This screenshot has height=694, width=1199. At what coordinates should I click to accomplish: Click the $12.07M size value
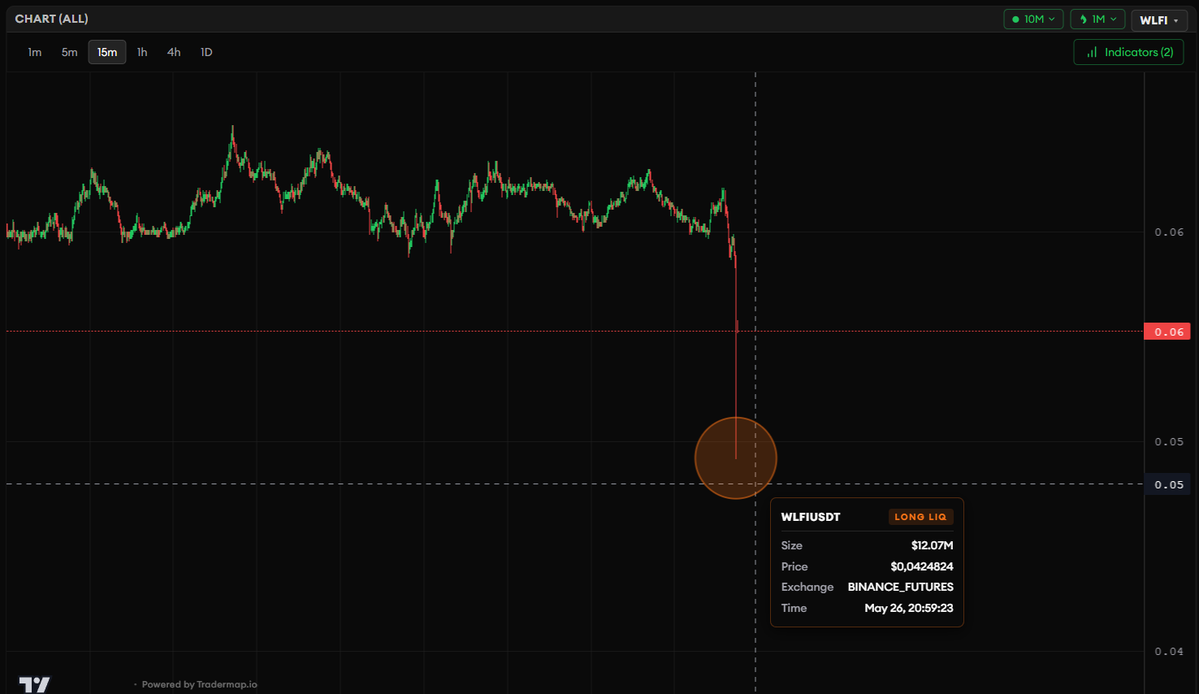tap(932, 545)
